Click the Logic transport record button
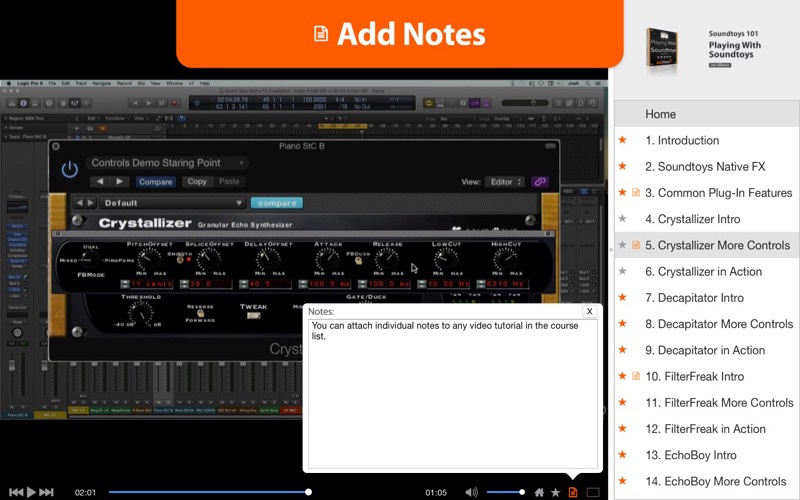The image size is (800, 500). (174, 103)
